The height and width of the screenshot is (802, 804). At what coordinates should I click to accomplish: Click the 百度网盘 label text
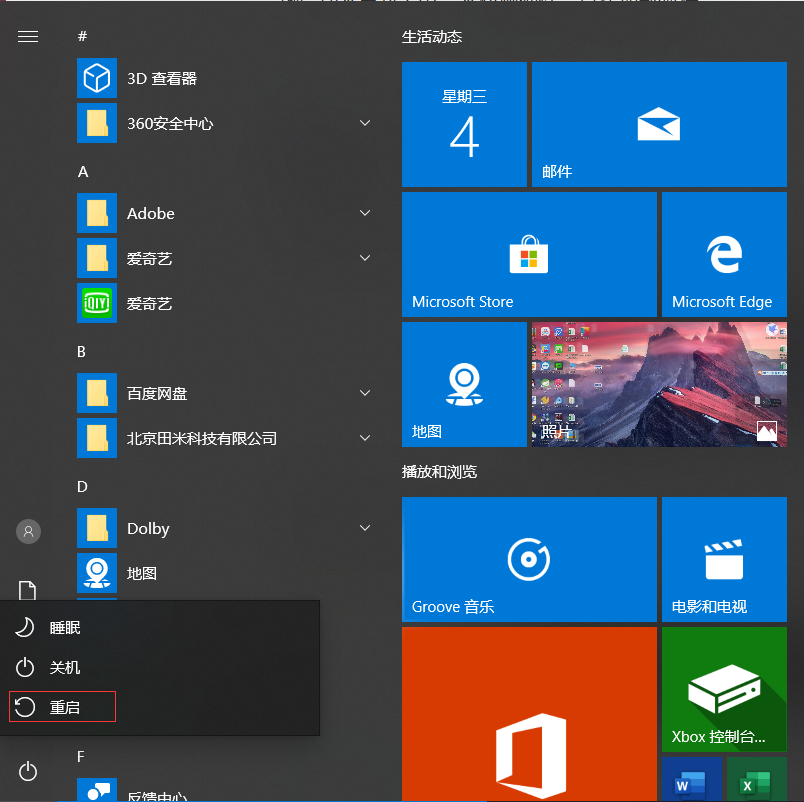tap(157, 393)
